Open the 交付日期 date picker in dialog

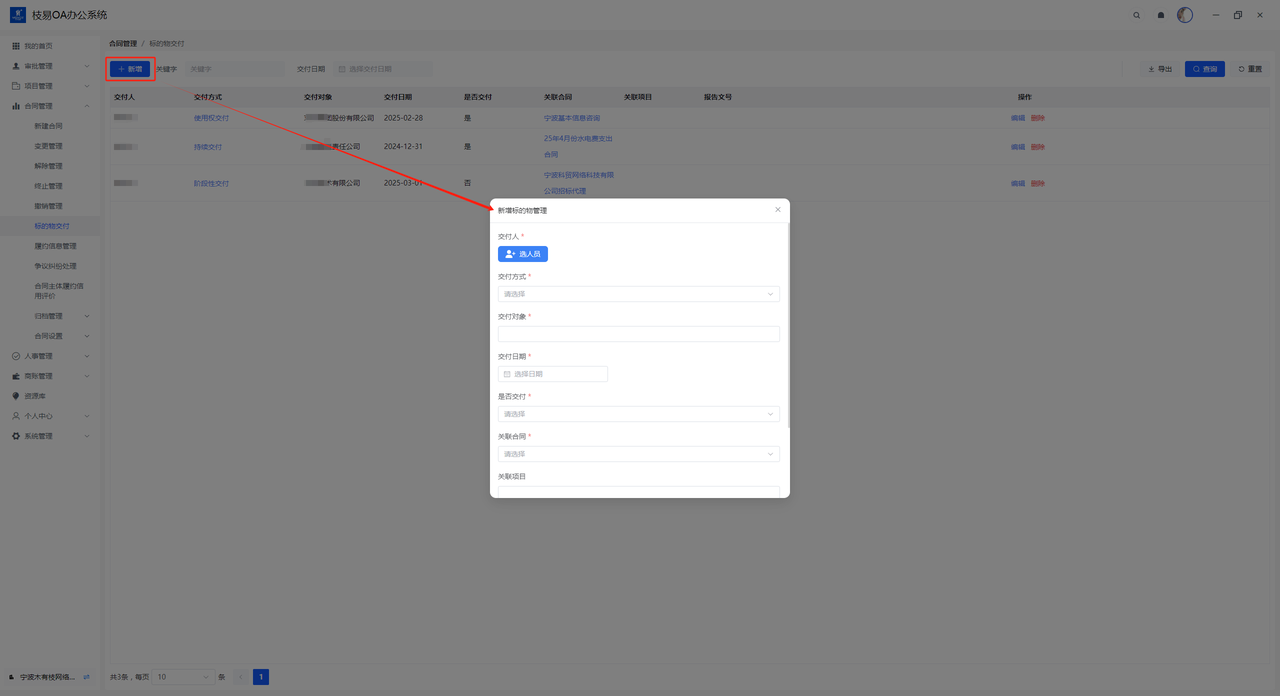(553, 374)
